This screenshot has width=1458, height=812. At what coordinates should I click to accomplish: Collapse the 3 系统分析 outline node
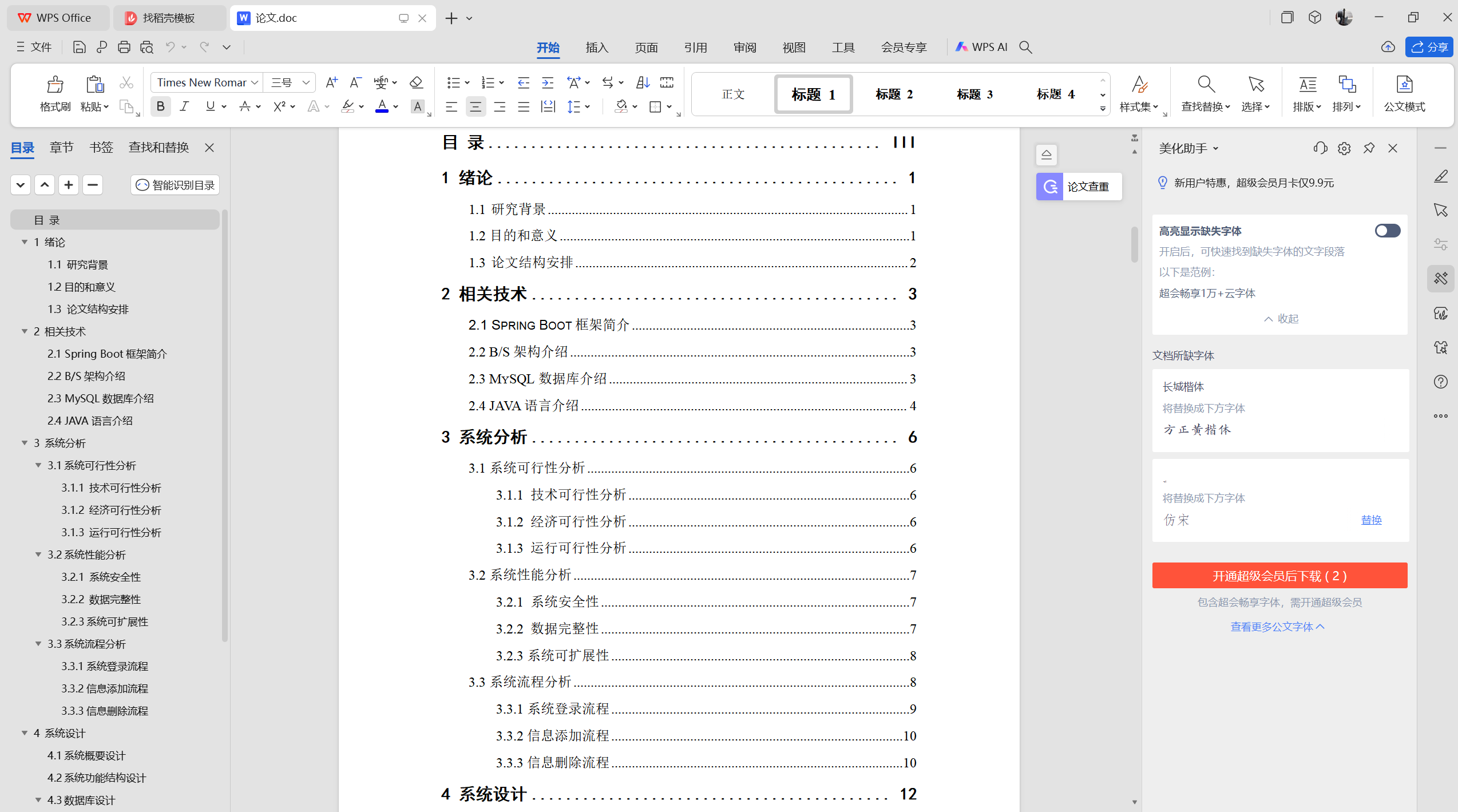click(x=25, y=443)
